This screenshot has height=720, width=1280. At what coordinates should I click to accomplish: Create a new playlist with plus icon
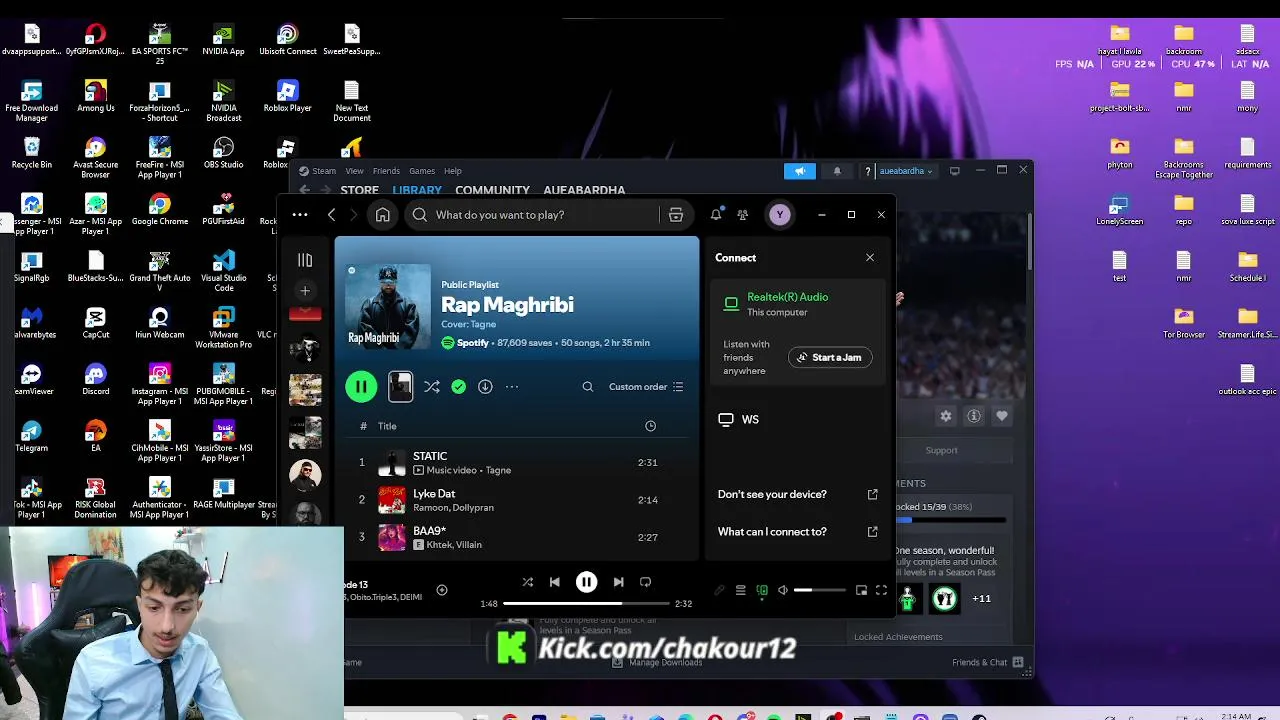point(305,291)
